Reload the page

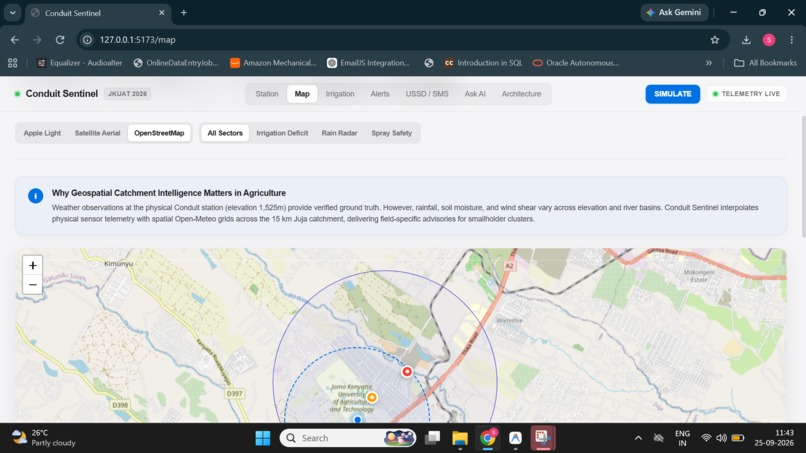pos(60,40)
